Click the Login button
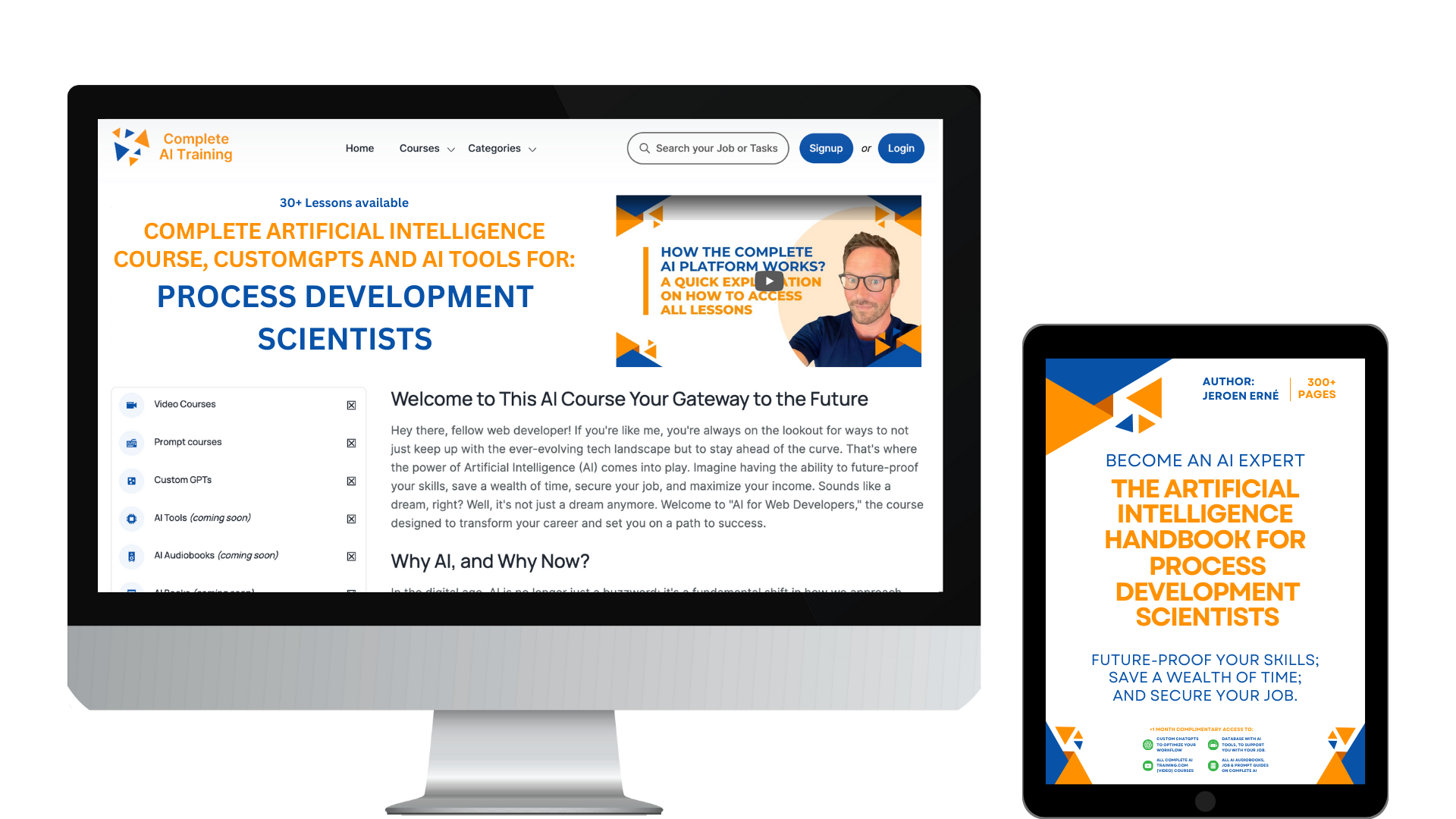The height and width of the screenshot is (819, 1456). click(900, 149)
